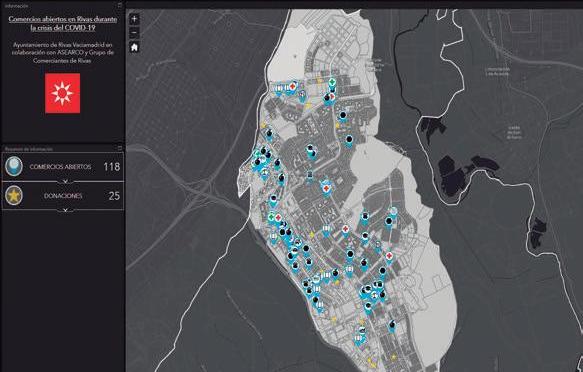Click the red Rivas sun logo

click(x=62, y=93)
